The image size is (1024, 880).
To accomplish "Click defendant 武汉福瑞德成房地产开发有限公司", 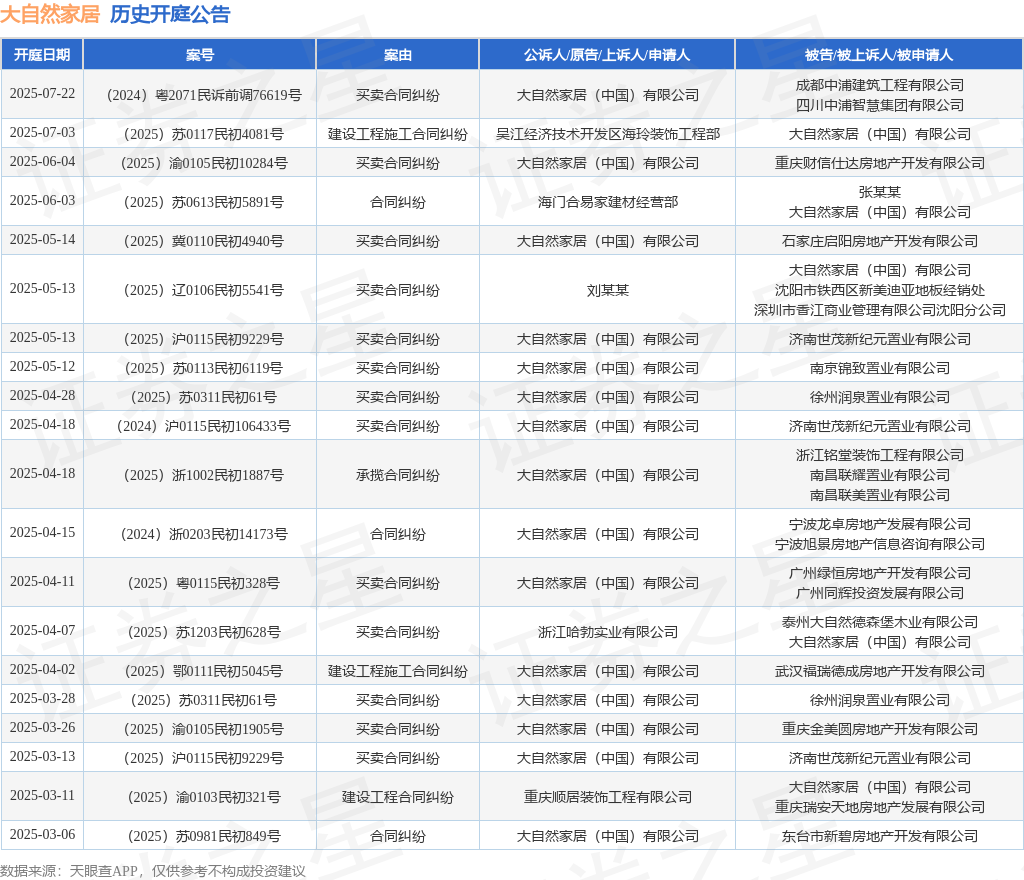I will pyautogui.click(x=879, y=671).
